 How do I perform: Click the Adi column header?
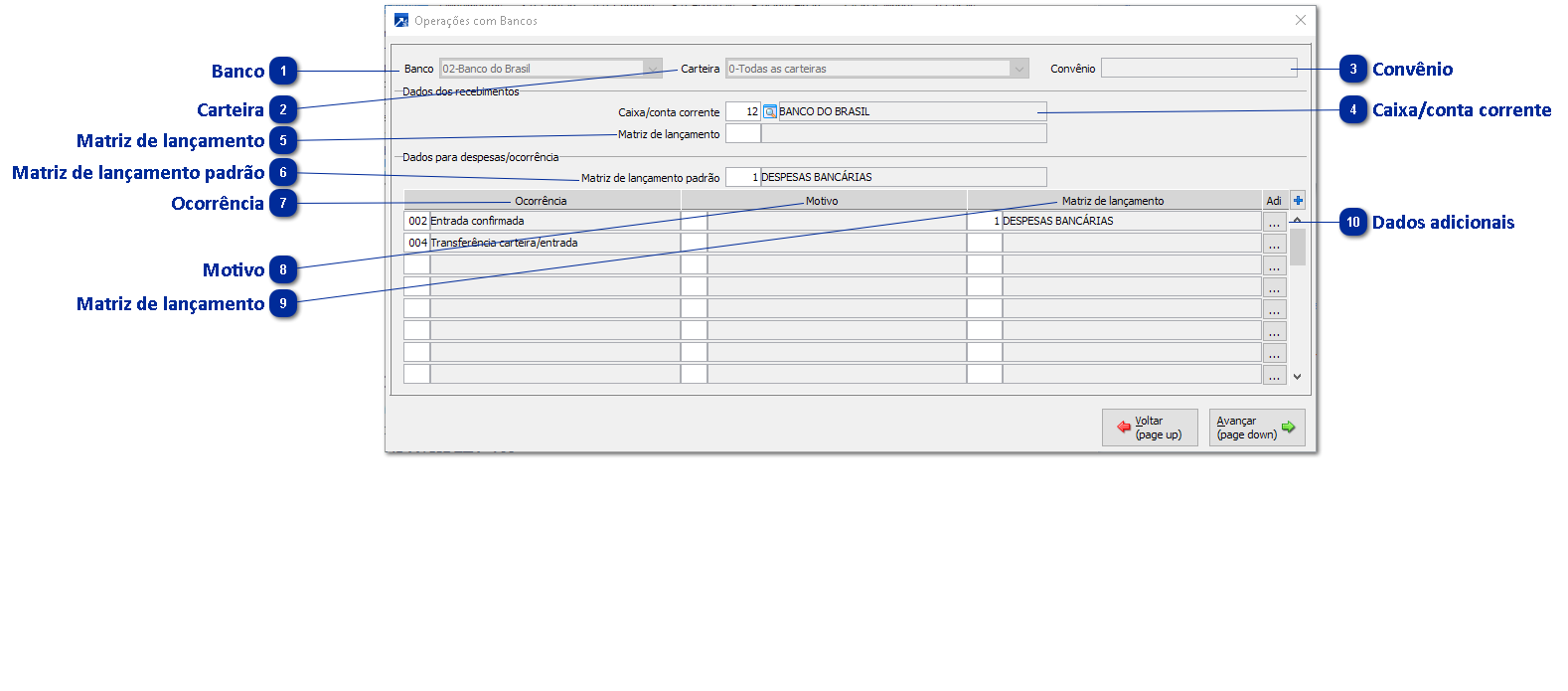[1274, 200]
